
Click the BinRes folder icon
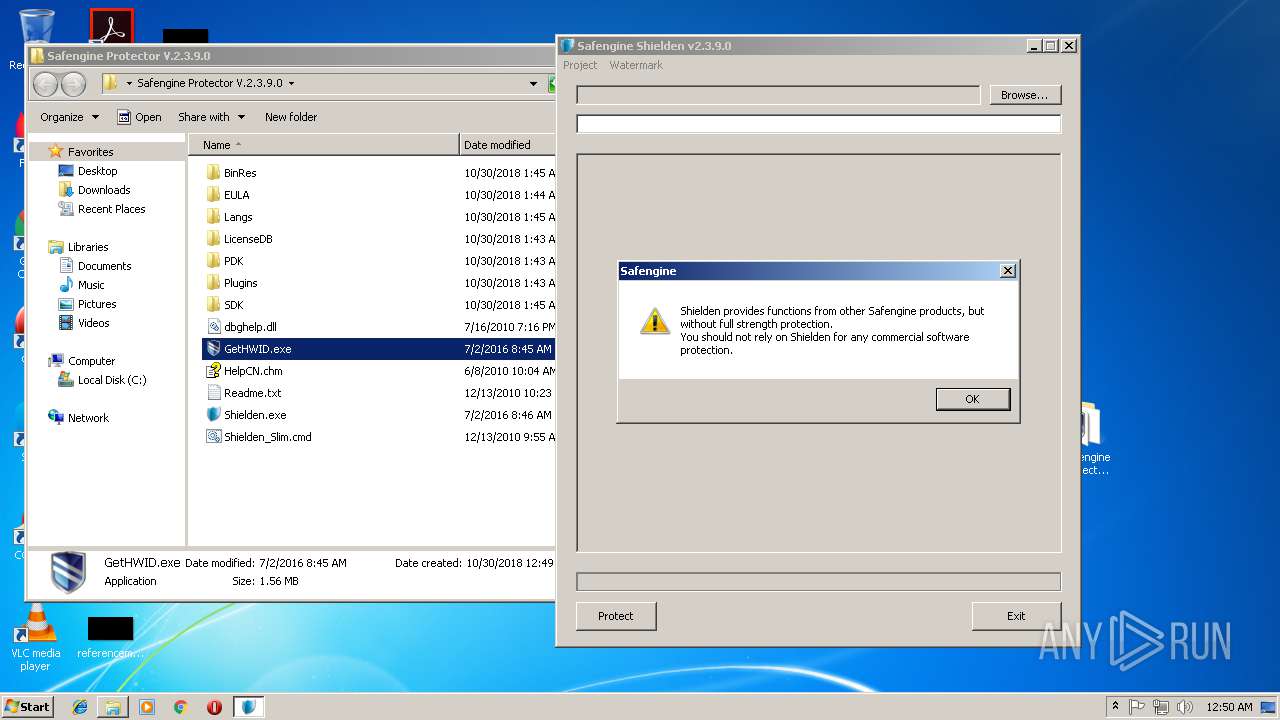(213, 173)
